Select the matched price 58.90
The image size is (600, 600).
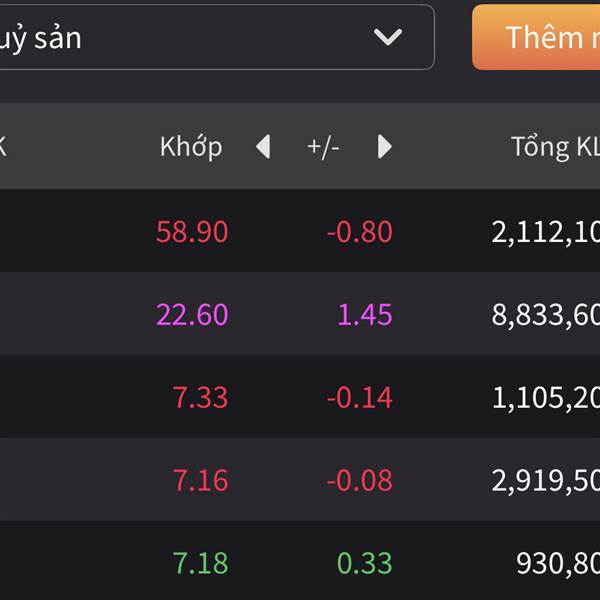(x=192, y=232)
